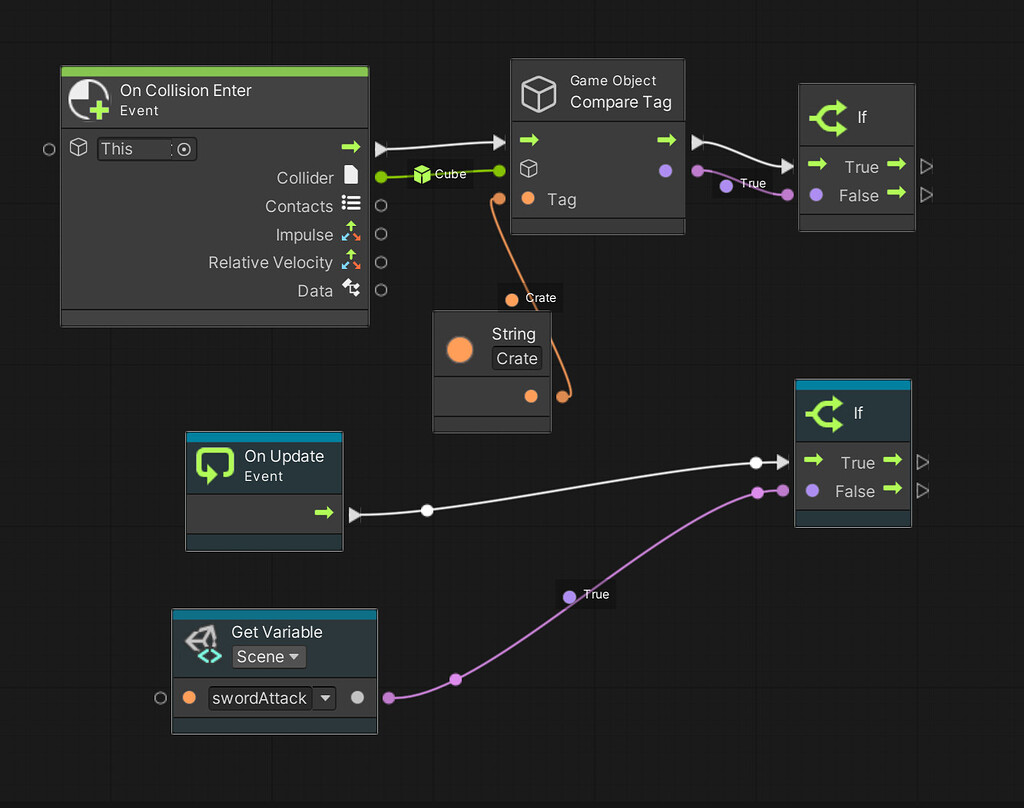Open the swordAttack variable dropdown arrow
Viewport: 1024px width, 808px height.
click(325, 698)
